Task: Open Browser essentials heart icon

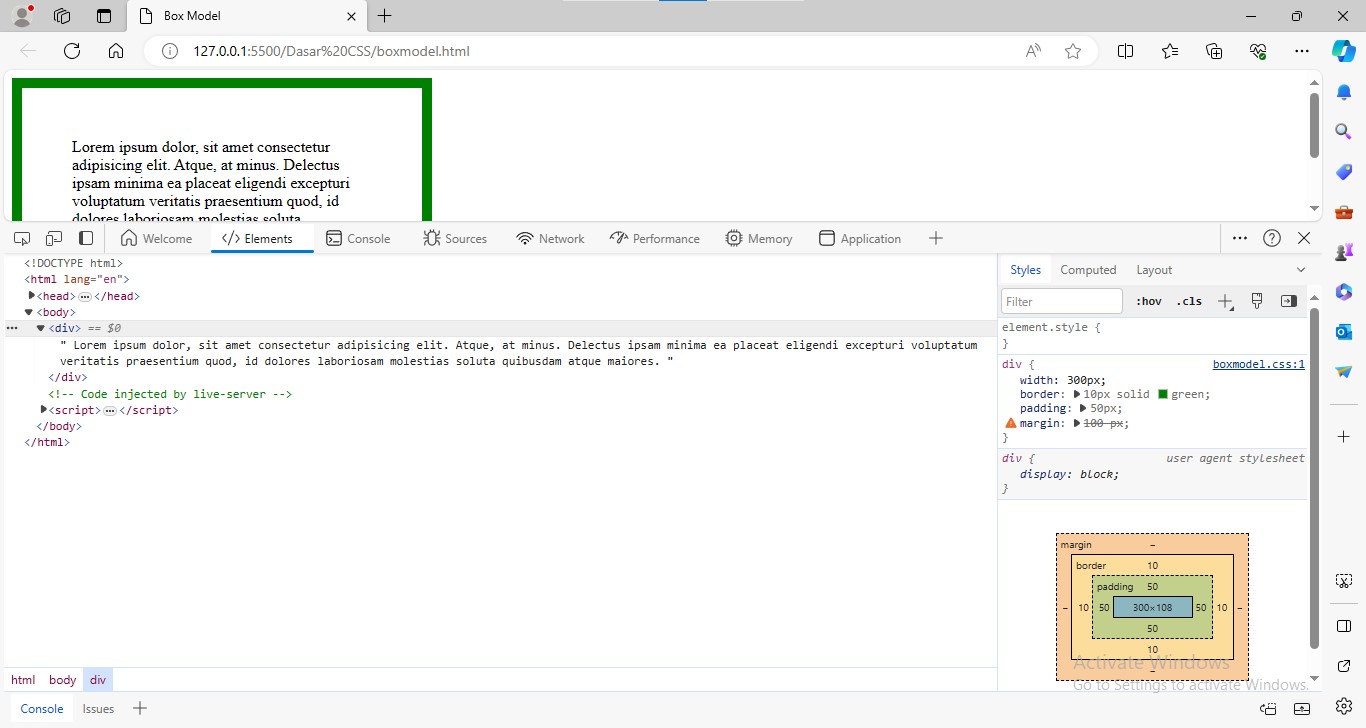Action: tap(1258, 51)
